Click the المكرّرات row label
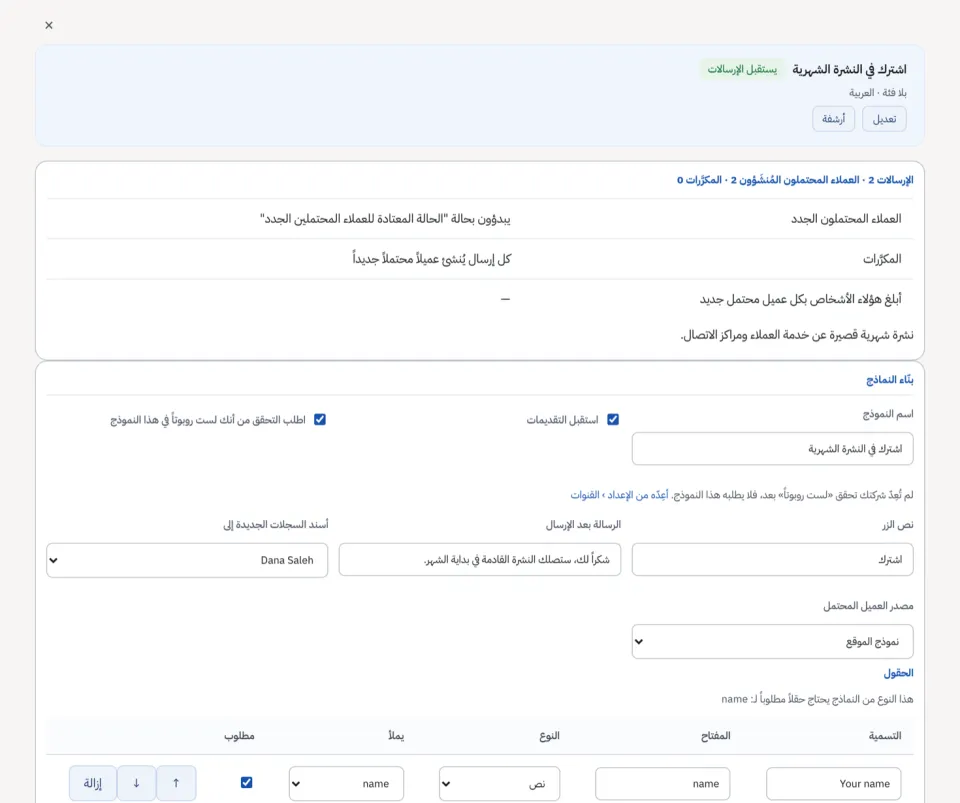This screenshot has width=960, height=803. click(x=882, y=259)
